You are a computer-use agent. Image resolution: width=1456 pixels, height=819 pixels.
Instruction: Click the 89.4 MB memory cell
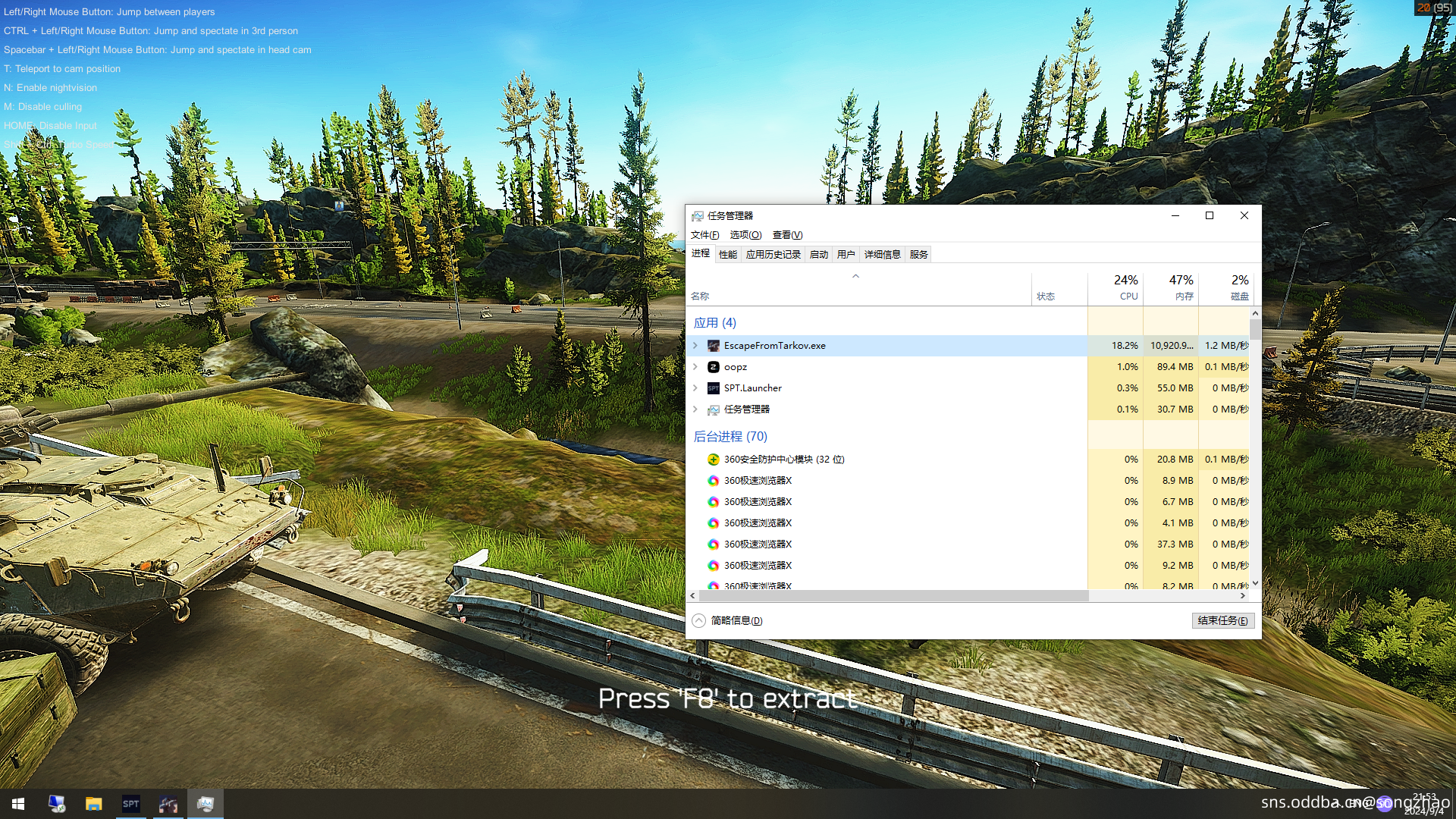pos(1171,367)
